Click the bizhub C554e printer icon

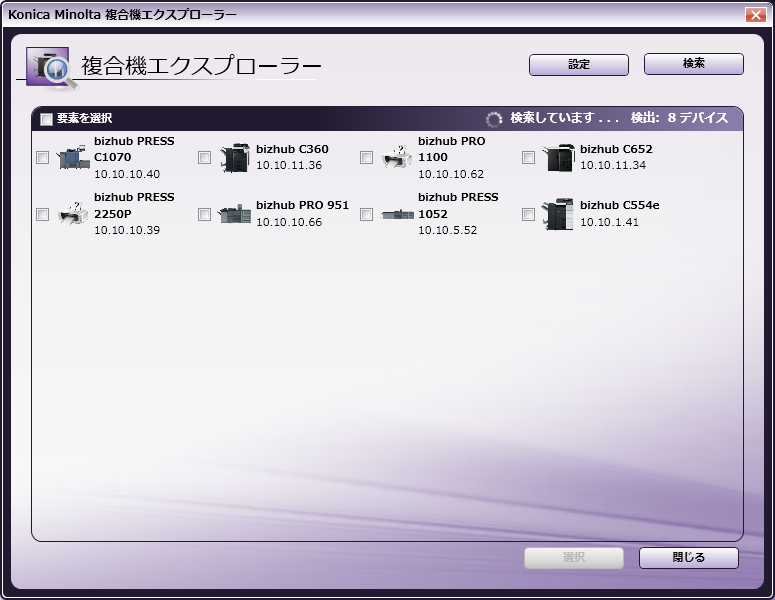point(559,214)
